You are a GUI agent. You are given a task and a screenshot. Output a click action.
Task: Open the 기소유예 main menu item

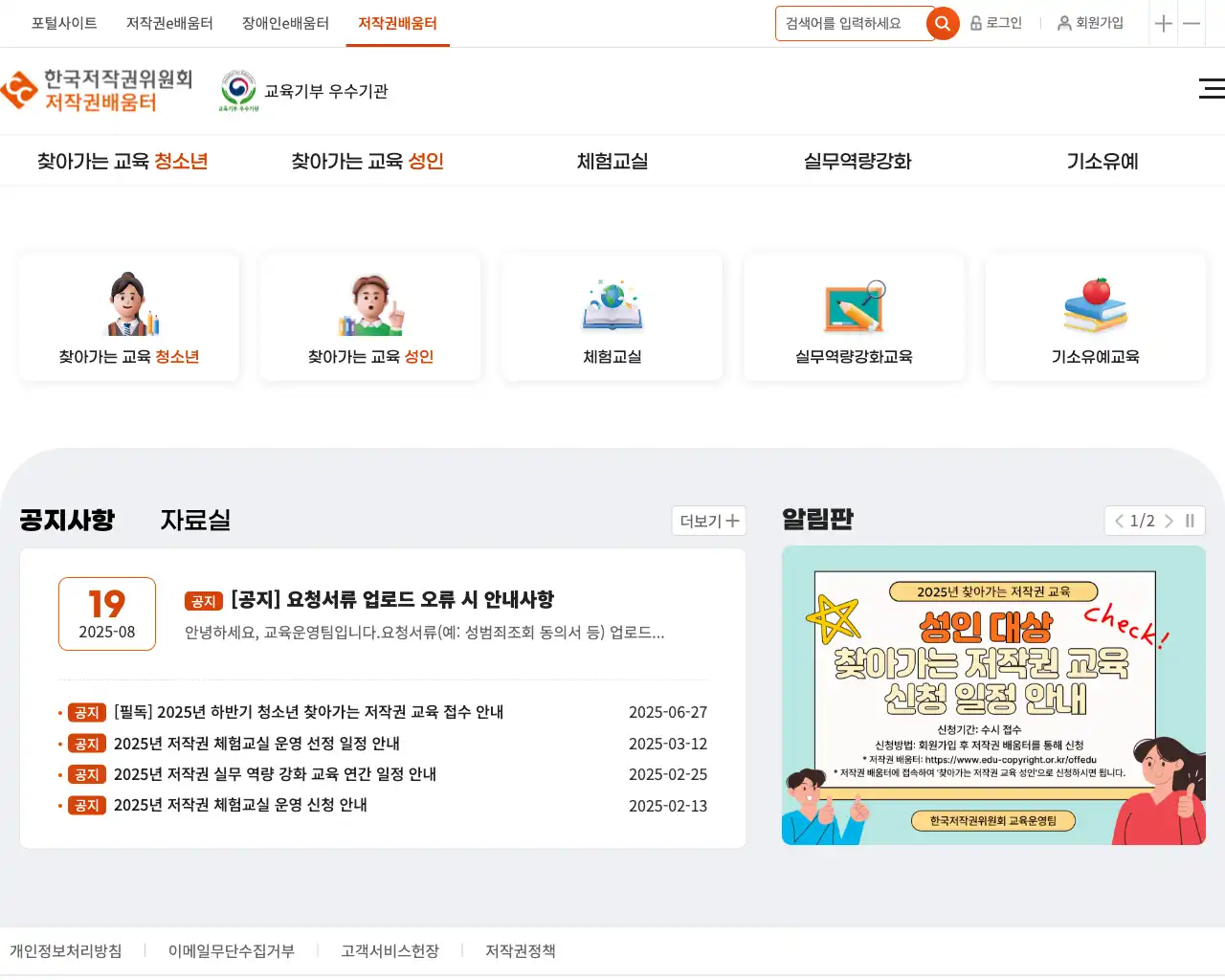[x=1102, y=161]
